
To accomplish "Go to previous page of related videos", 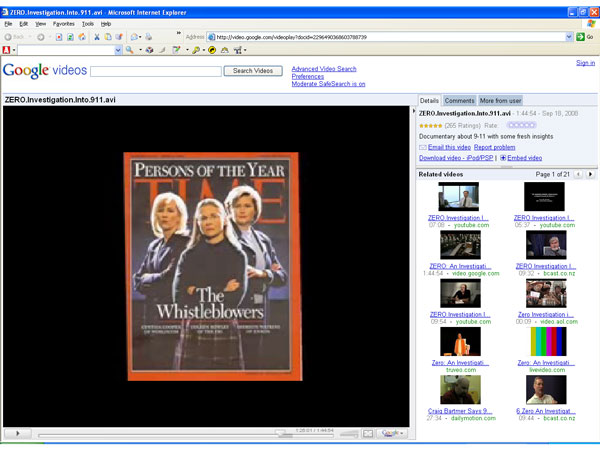I will 580,175.
